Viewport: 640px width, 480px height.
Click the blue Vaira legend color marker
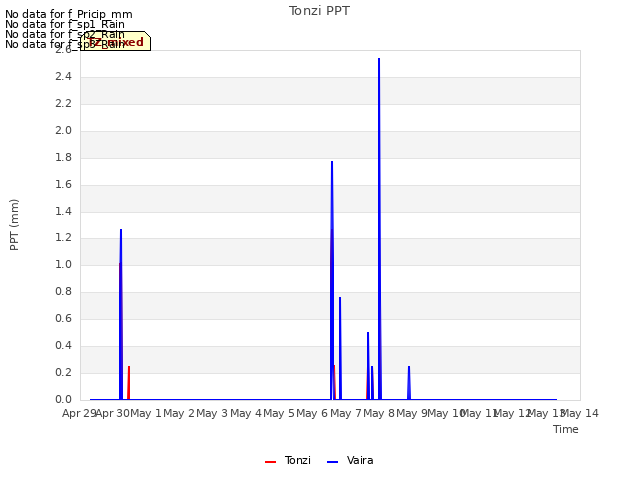coord(333,462)
